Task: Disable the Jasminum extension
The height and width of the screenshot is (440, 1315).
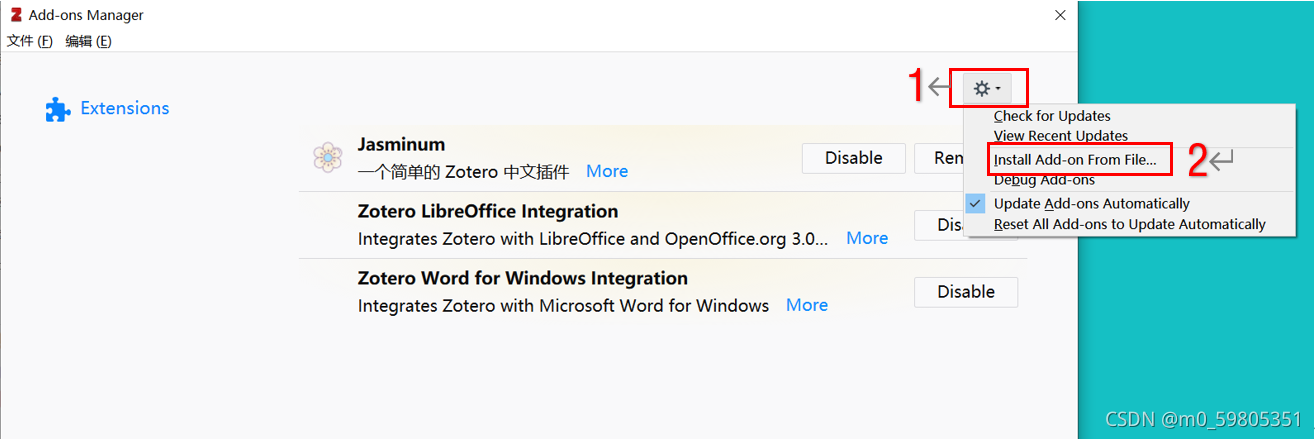Action: tap(853, 158)
